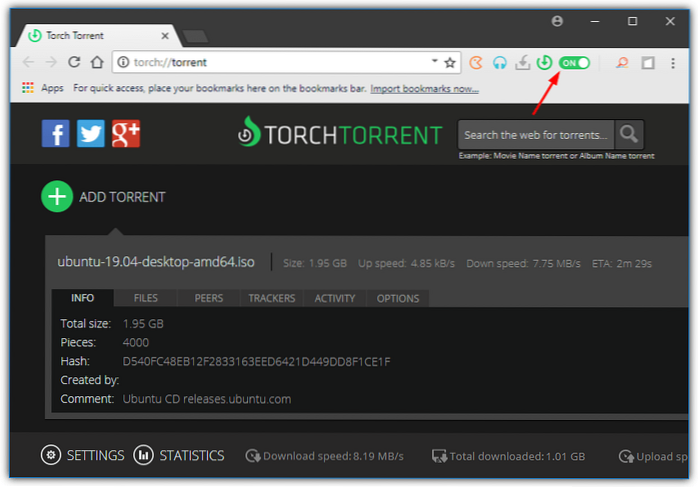The width and height of the screenshot is (698, 487).
Task: Open Settings gear at the bottom
Action: click(x=51, y=455)
